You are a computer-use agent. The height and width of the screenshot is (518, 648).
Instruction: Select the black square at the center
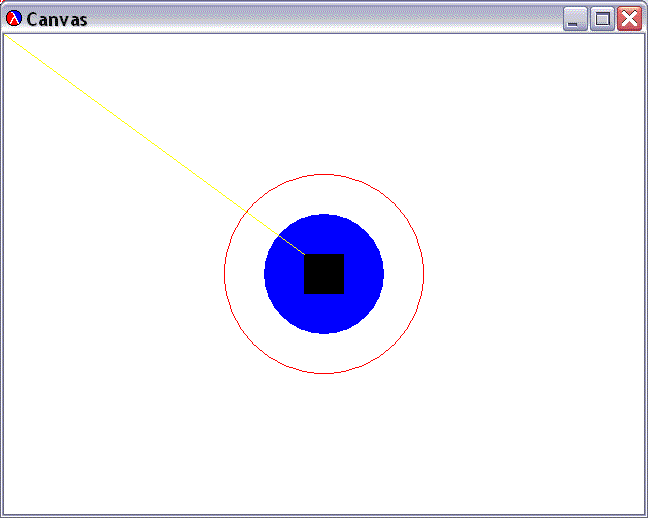[x=324, y=274]
